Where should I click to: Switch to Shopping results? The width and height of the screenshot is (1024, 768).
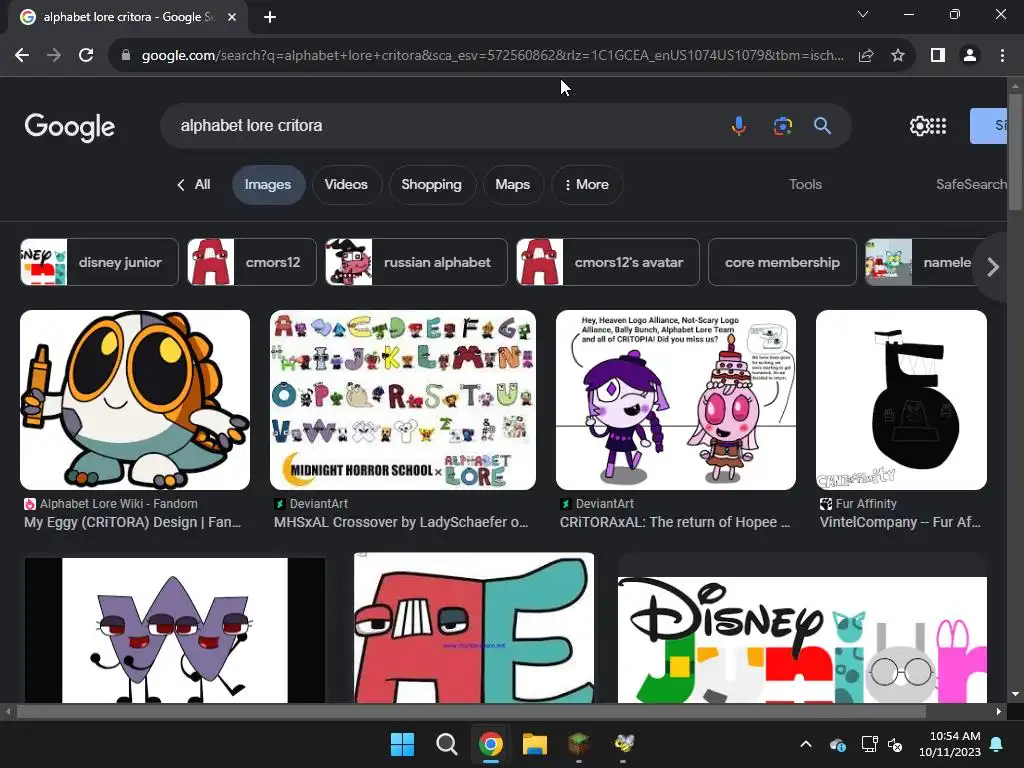(x=432, y=185)
